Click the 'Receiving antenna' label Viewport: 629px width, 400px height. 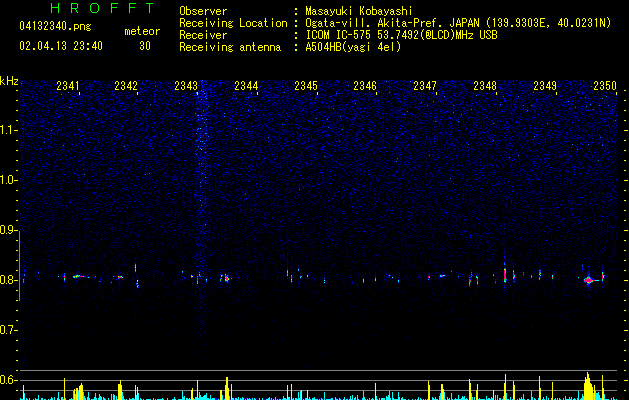pos(230,47)
